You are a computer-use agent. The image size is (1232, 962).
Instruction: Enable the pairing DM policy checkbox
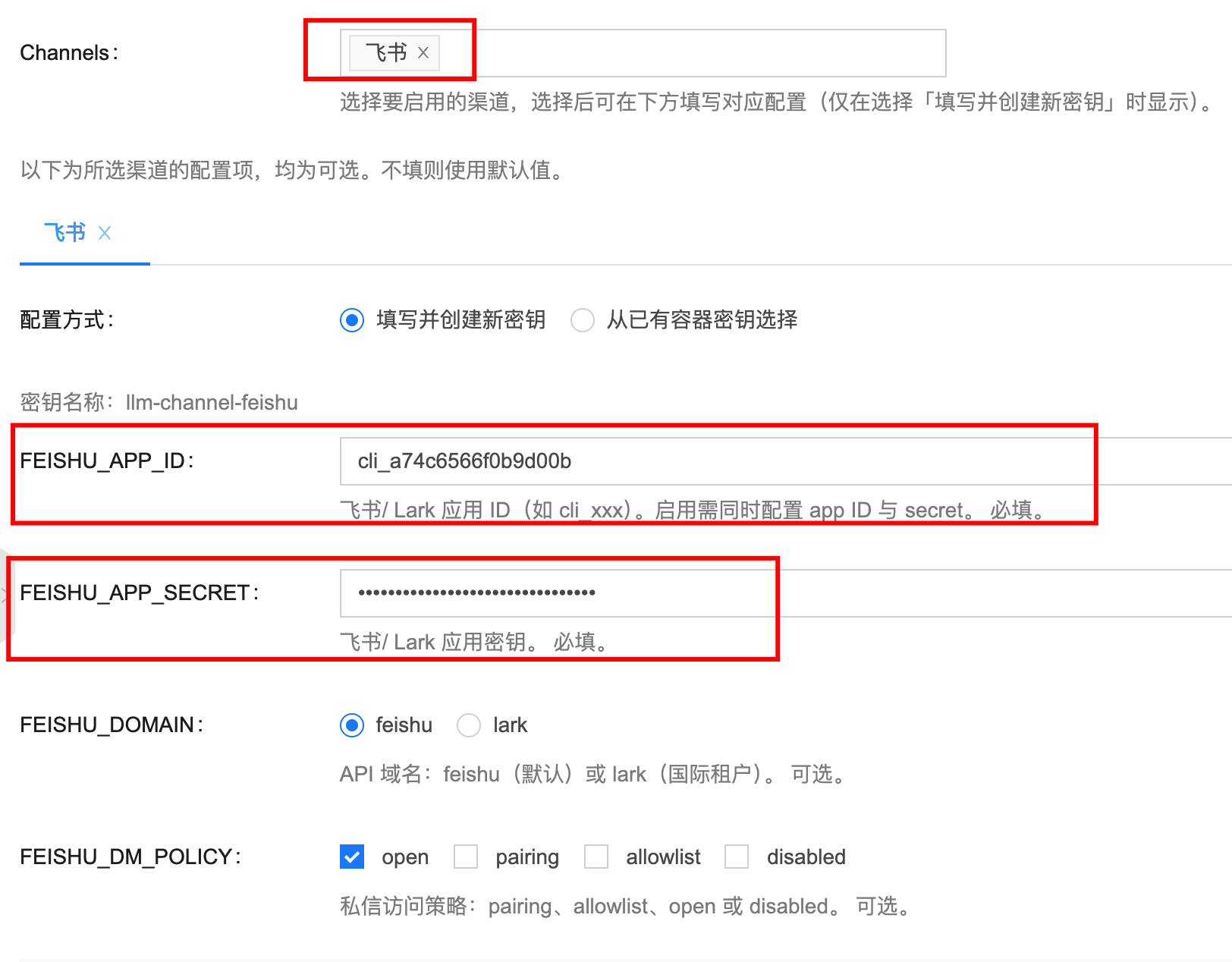[x=466, y=857]
